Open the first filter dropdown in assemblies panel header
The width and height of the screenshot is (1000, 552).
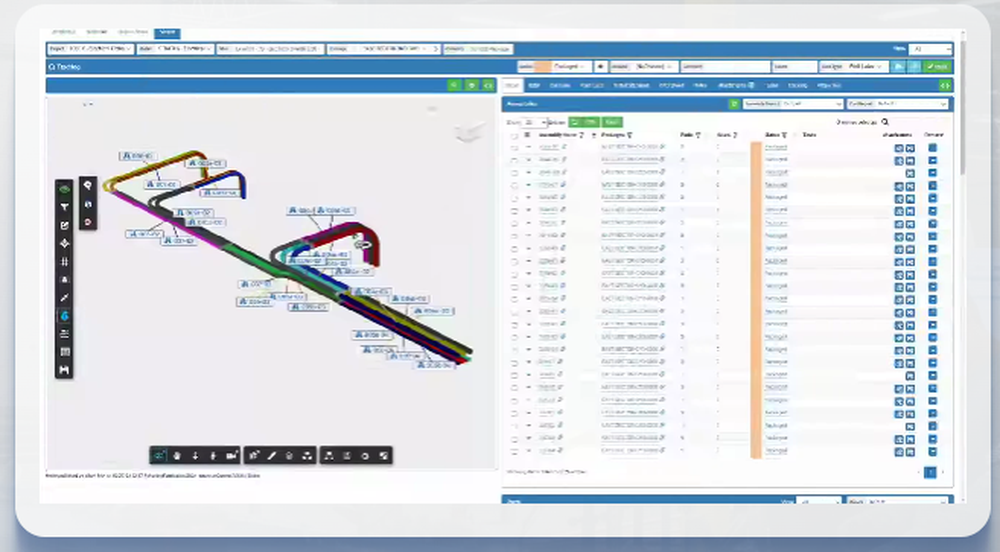point(793,104)
